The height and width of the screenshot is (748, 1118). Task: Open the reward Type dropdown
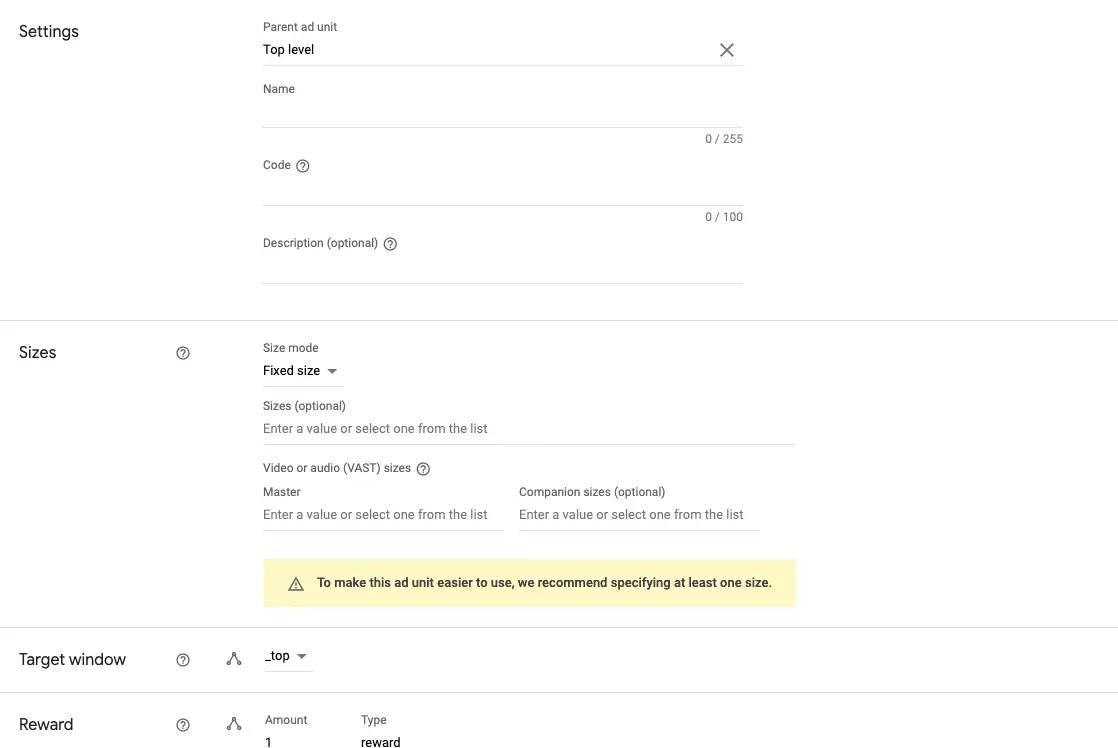pos(380,742)
